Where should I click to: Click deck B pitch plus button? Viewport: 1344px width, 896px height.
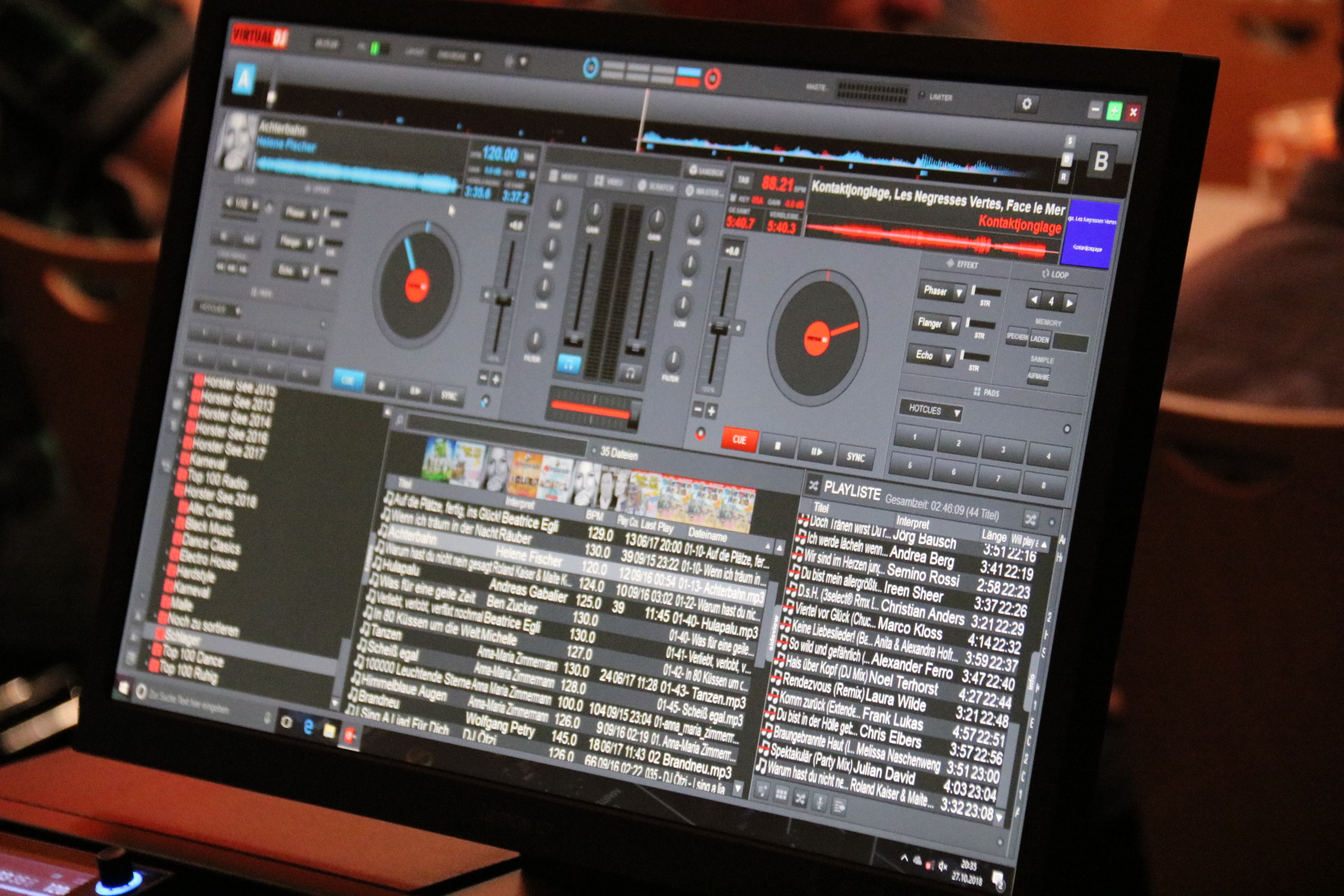click(x=710, y=411)
